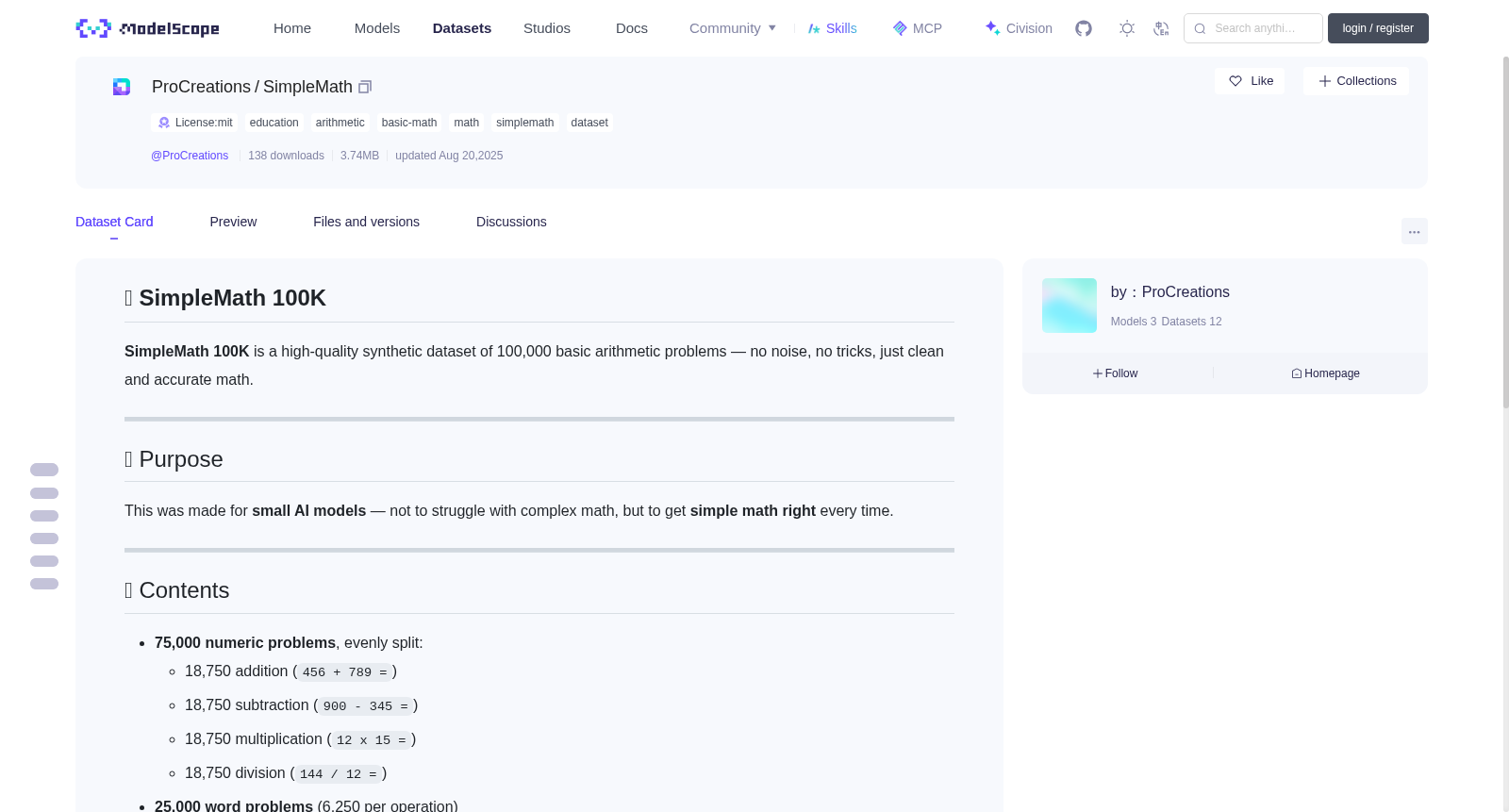This screenshot has height=812, width=1509.
Task: Click the page's vertical scrollbar
Action: pyautogui.click(x=1506, y=231)
